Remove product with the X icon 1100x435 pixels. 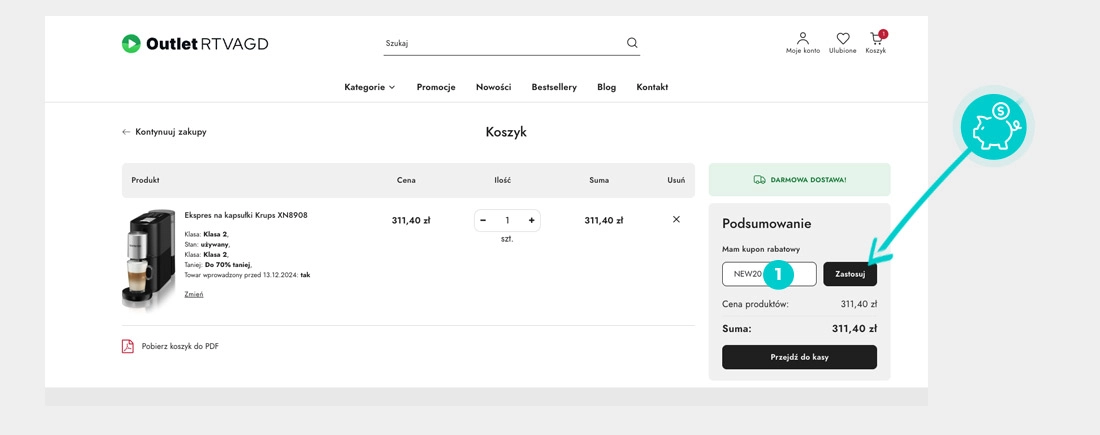pyautogui.click(x=676, y=220)
